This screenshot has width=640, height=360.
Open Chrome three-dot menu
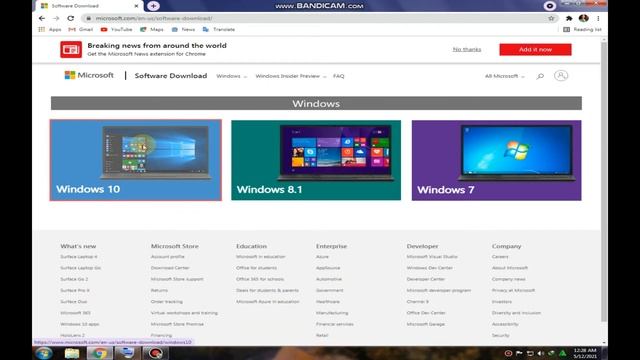click(598, 18)
